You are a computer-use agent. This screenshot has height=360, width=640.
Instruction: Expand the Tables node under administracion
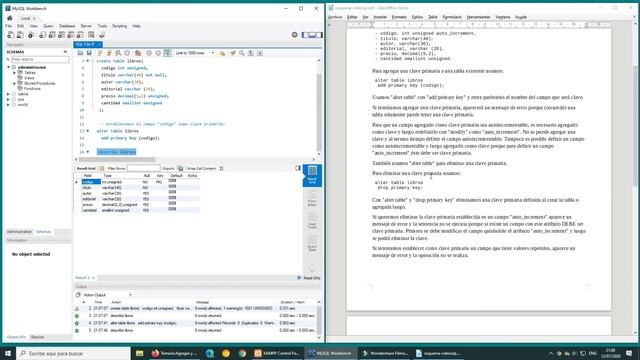click(15, 73)
